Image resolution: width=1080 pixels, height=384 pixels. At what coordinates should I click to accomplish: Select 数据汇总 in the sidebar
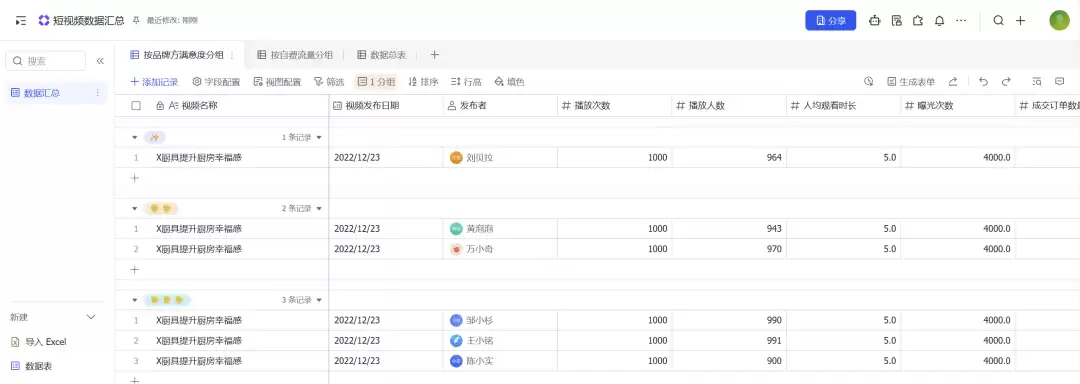[x=56, y=93]
